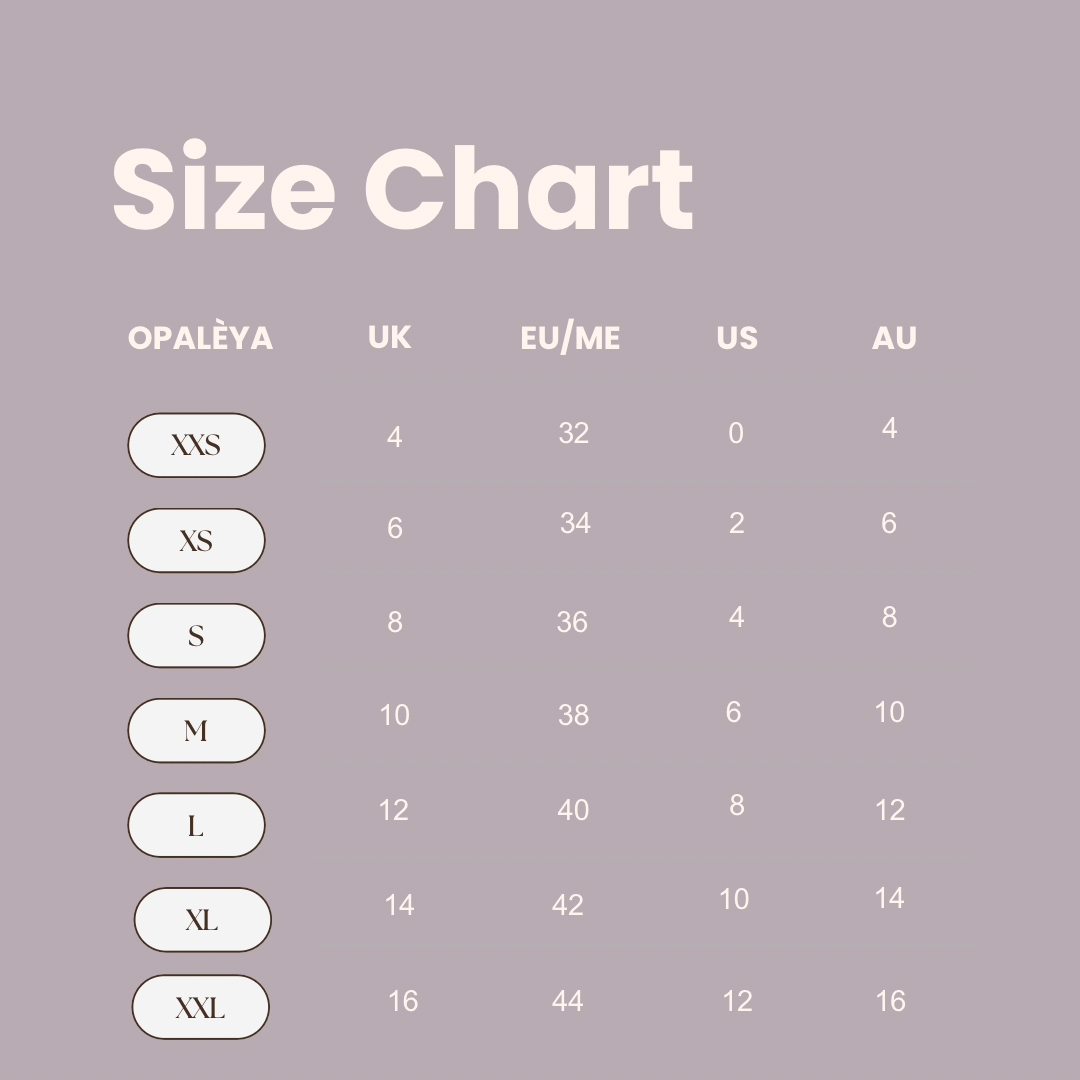Click the UK column header
The image size is (1080, 1080).
point(389,337)
